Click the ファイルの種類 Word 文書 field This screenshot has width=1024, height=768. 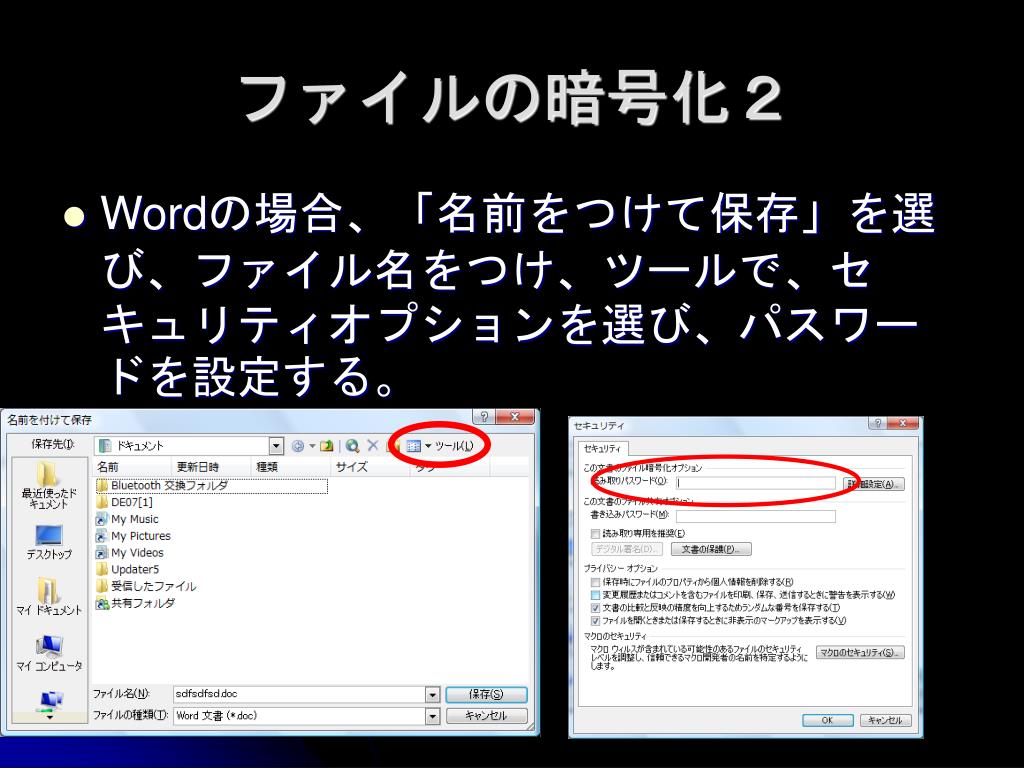(x=300, y=716)
